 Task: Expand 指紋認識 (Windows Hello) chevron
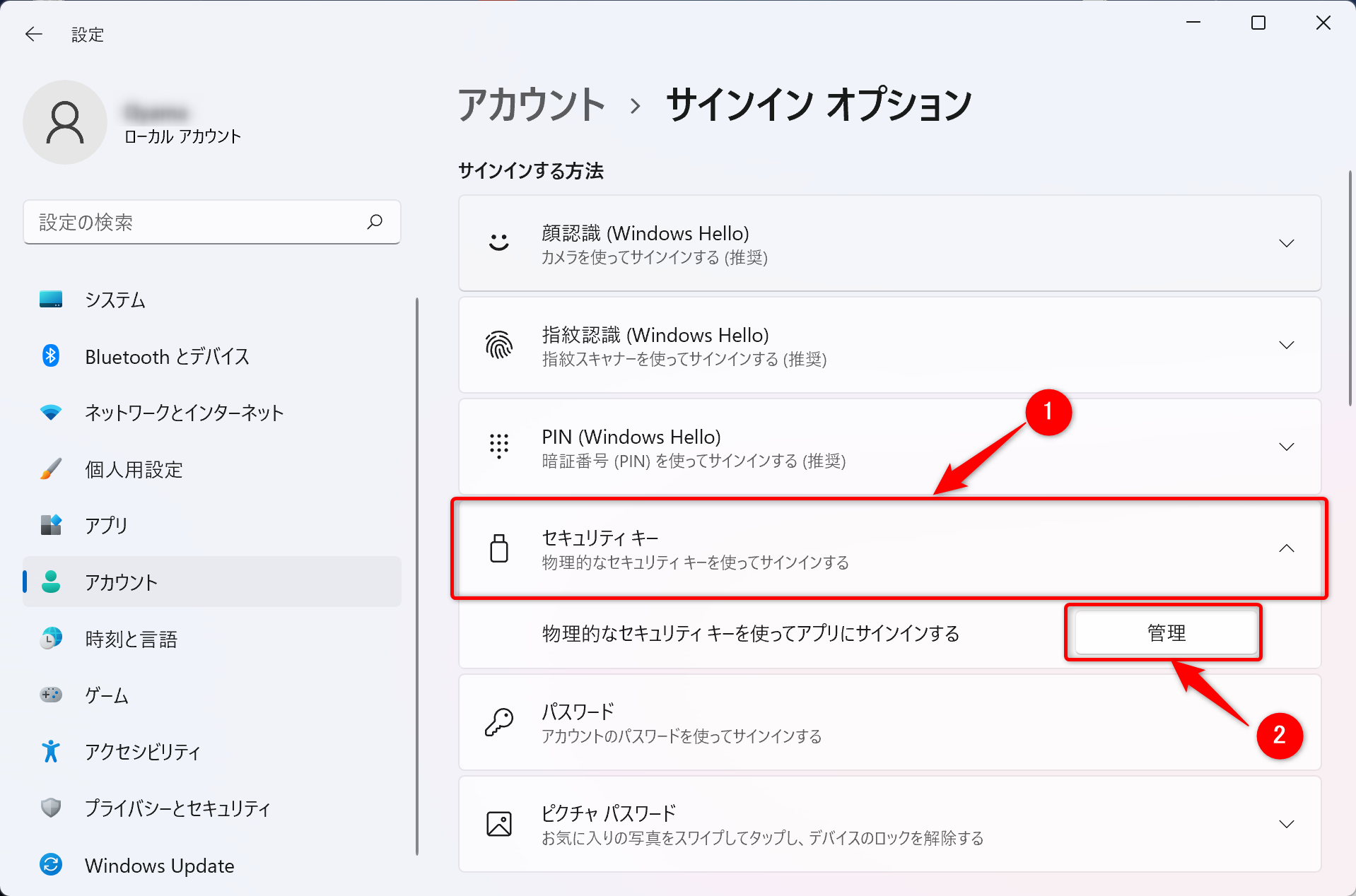[x=1287, y=345]
